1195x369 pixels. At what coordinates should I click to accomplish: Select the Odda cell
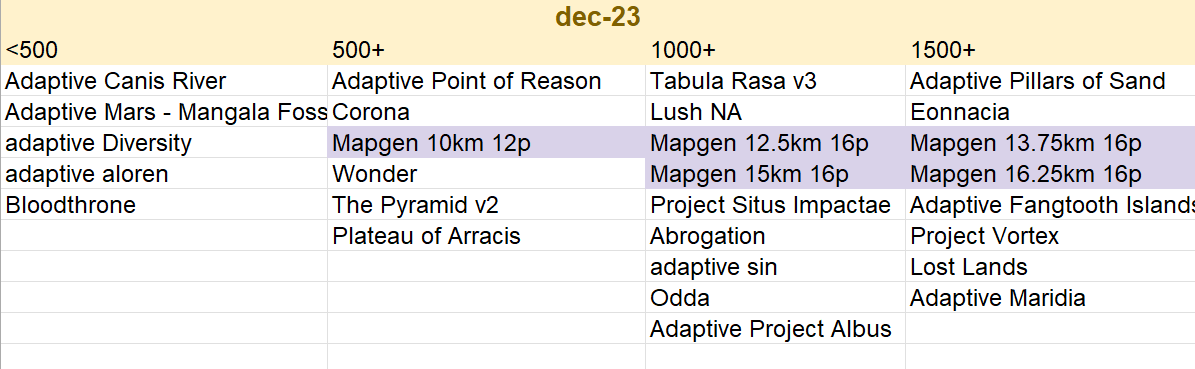tap(775, 297)
